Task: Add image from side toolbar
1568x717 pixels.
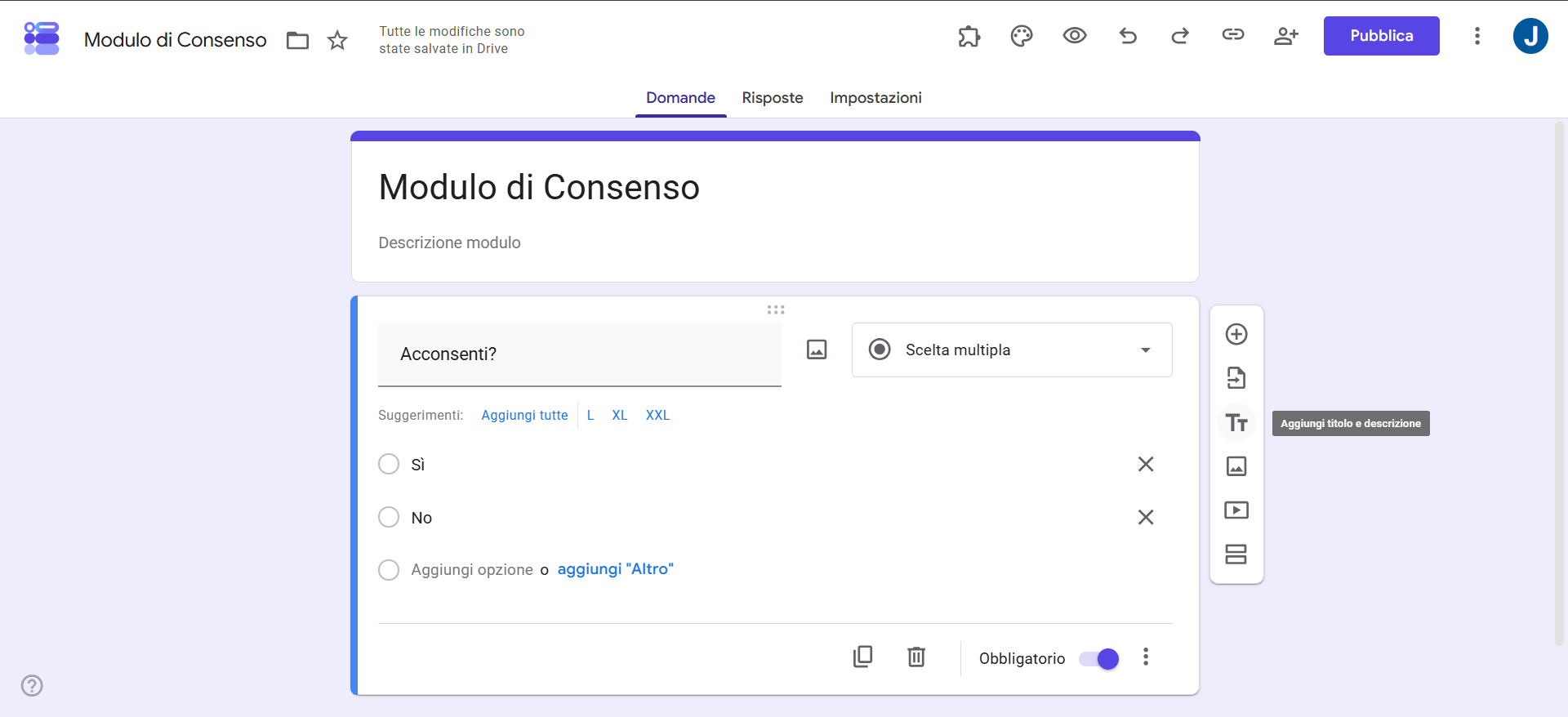Action: pyautogui.click(x=1236, y=466)
